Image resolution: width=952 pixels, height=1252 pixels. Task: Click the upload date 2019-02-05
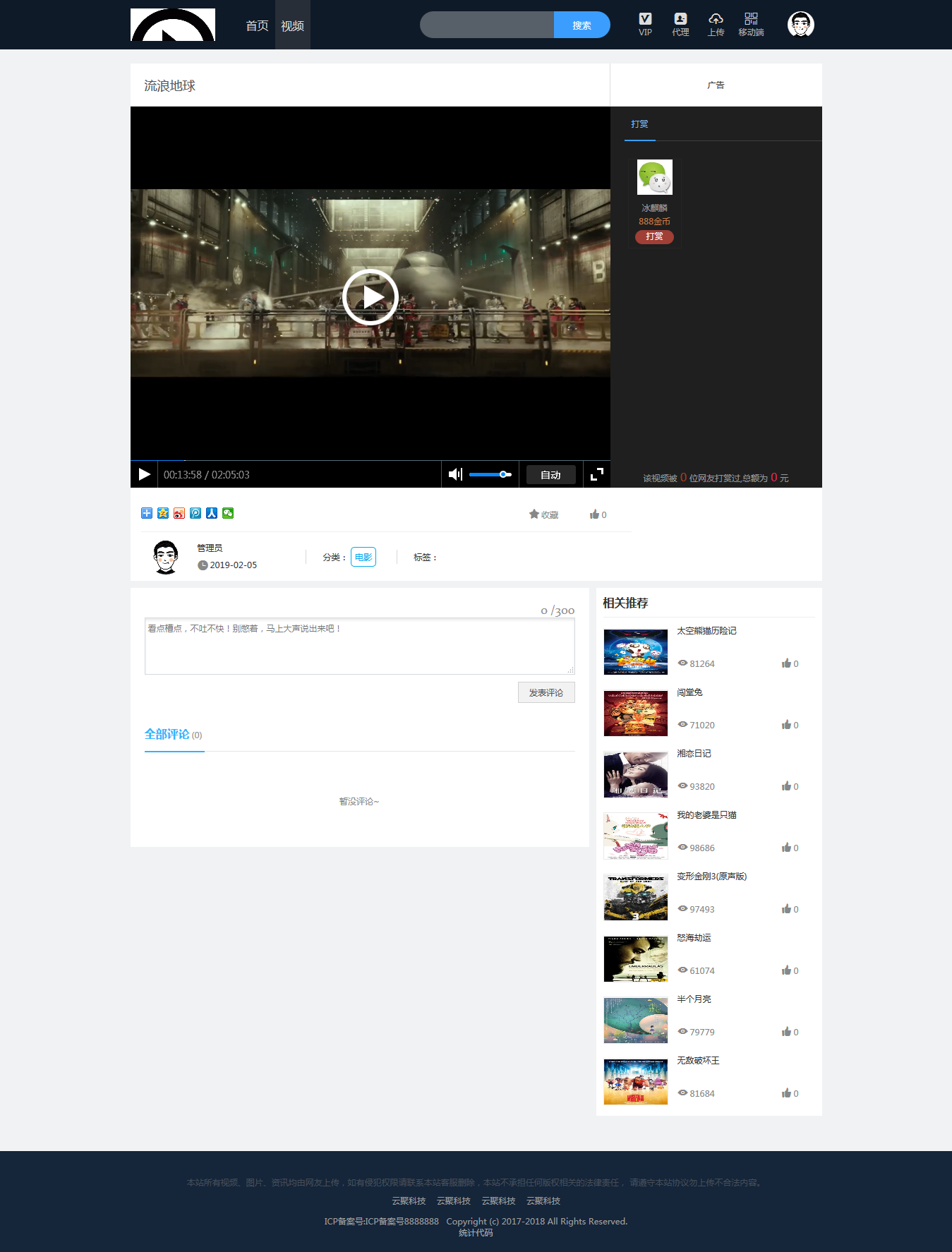(x=233, y=565)
